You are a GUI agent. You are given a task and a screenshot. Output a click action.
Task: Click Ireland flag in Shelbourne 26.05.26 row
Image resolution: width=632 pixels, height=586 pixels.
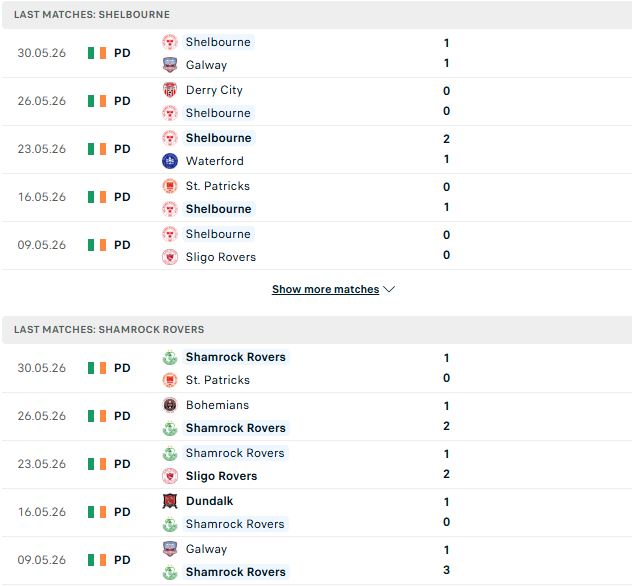coord(97,101)
